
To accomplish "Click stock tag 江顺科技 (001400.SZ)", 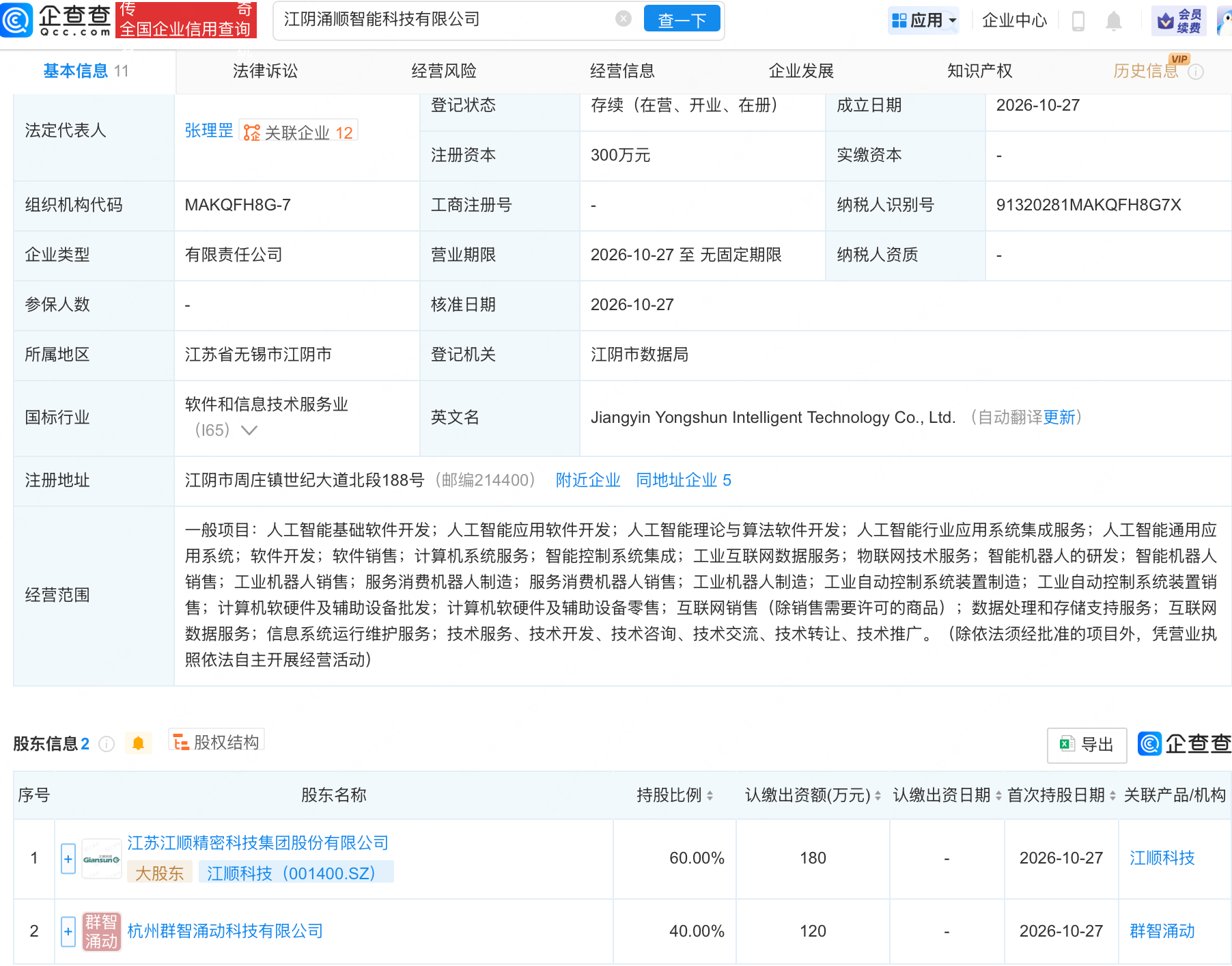I will (x=296, y=873).
